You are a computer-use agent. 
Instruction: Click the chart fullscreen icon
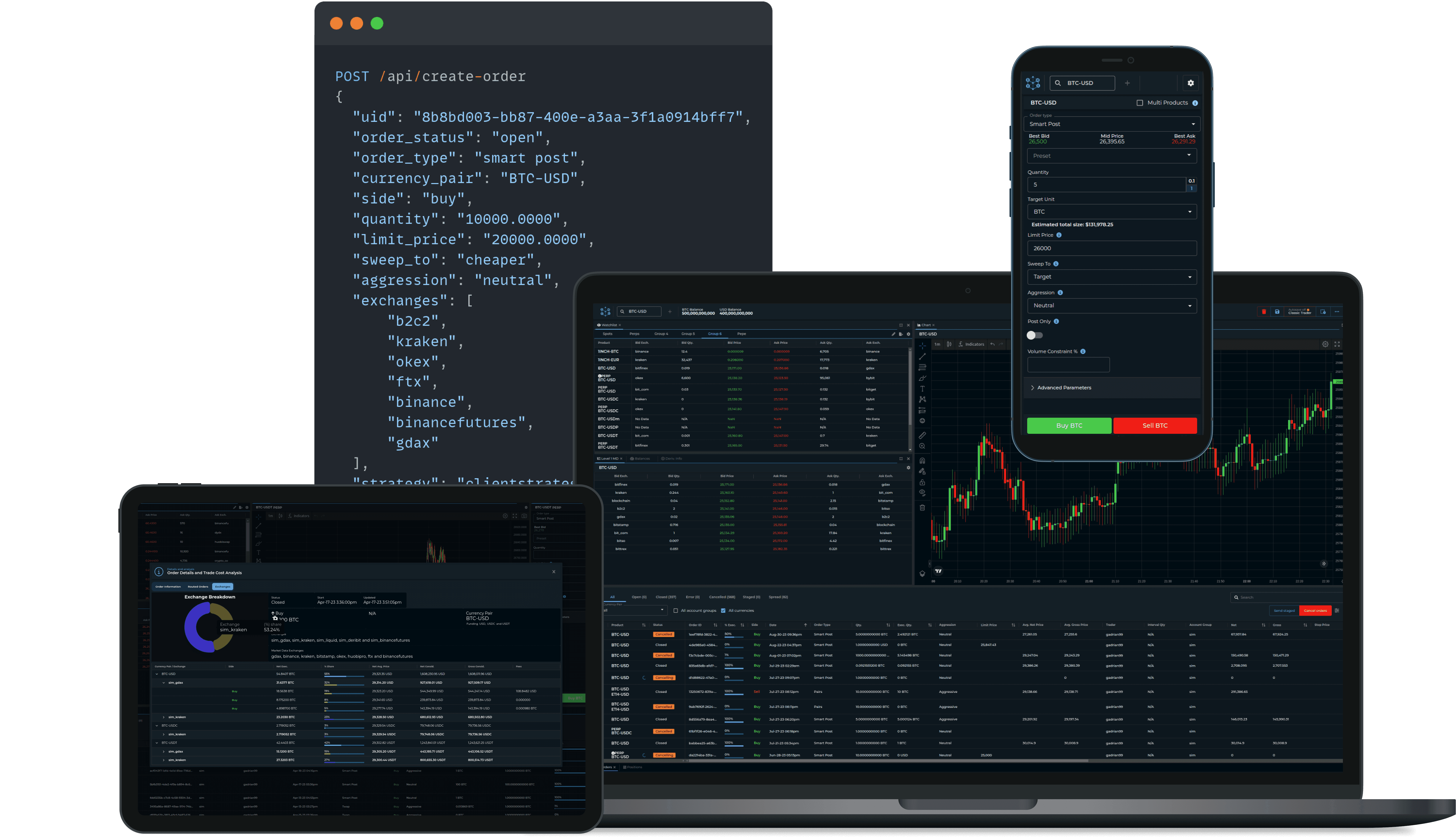[1337, 344]
